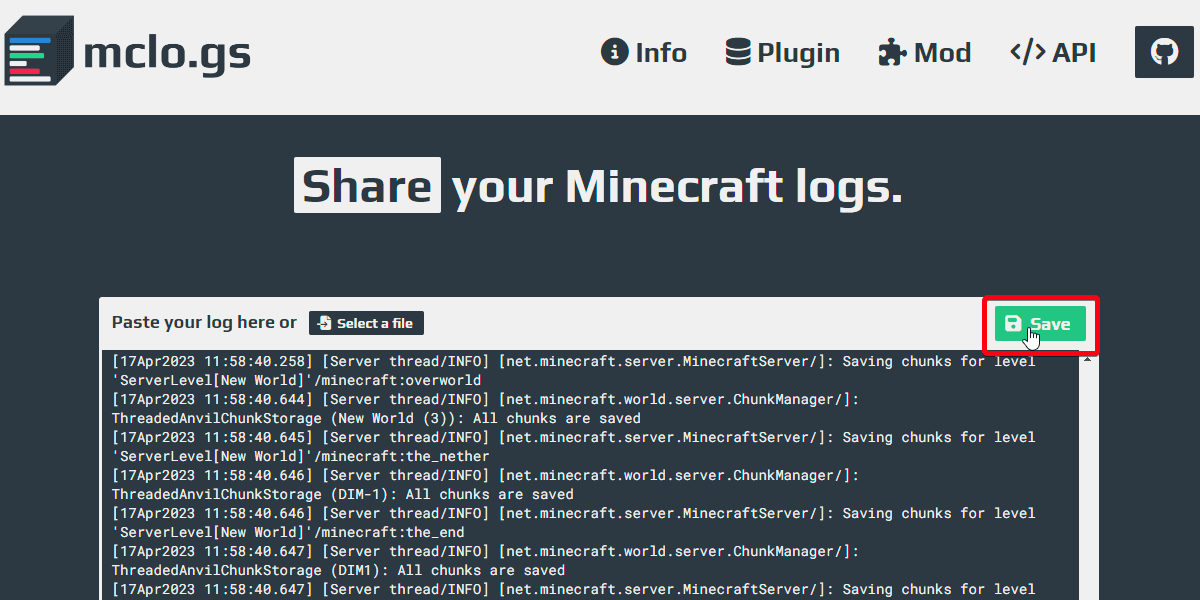Click the '/minecraft:the_nether' log line
Screen dimensions: 1200x600
click(x=301, y=456)
